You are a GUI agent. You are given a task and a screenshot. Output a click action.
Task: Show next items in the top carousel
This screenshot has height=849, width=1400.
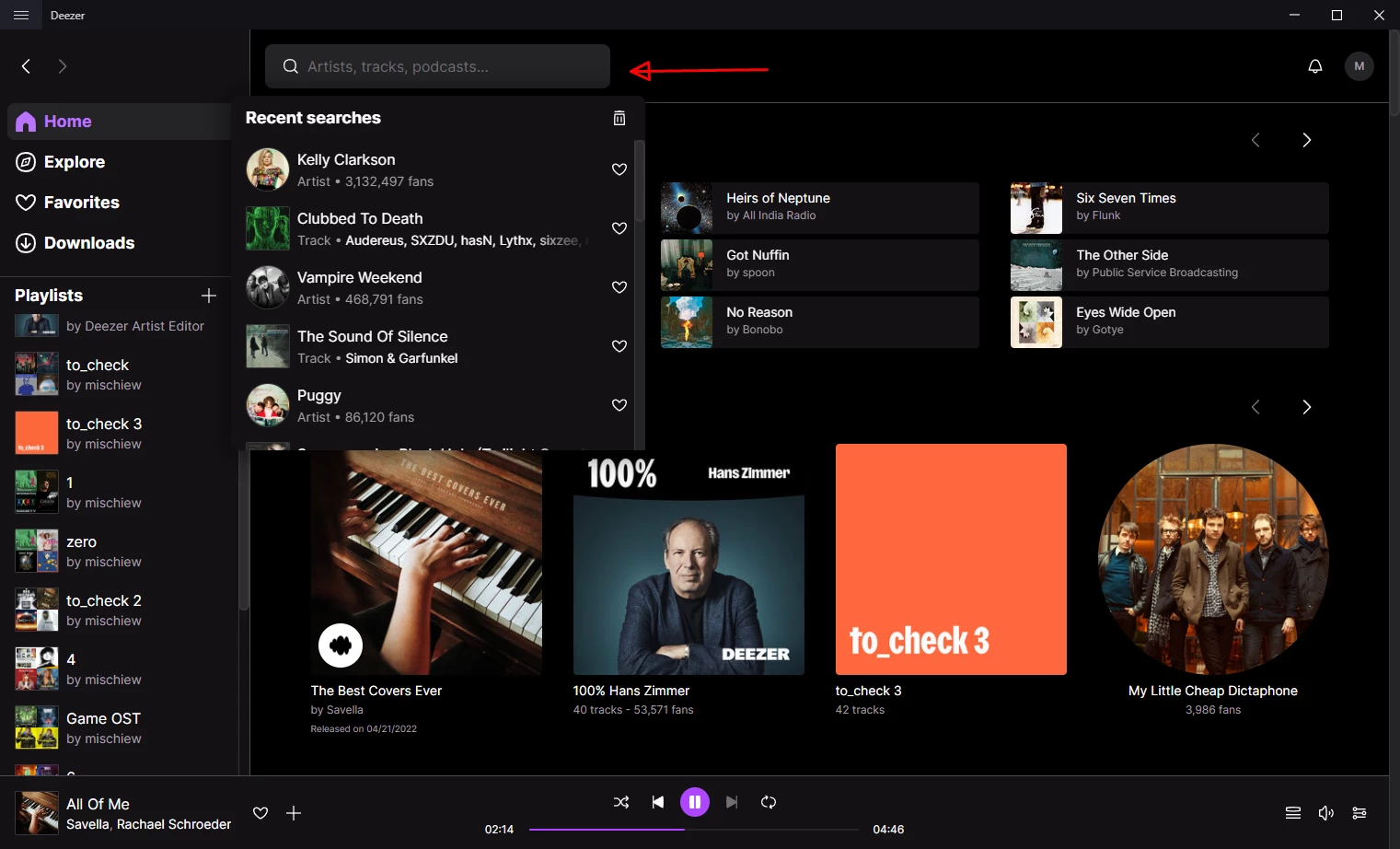[1307, 140]
